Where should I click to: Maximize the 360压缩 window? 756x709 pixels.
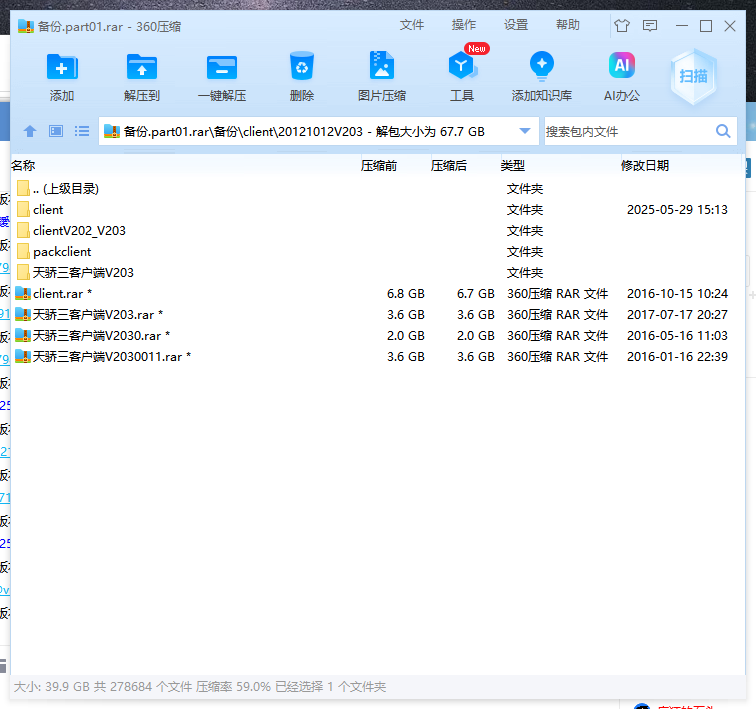coord(706,26)
